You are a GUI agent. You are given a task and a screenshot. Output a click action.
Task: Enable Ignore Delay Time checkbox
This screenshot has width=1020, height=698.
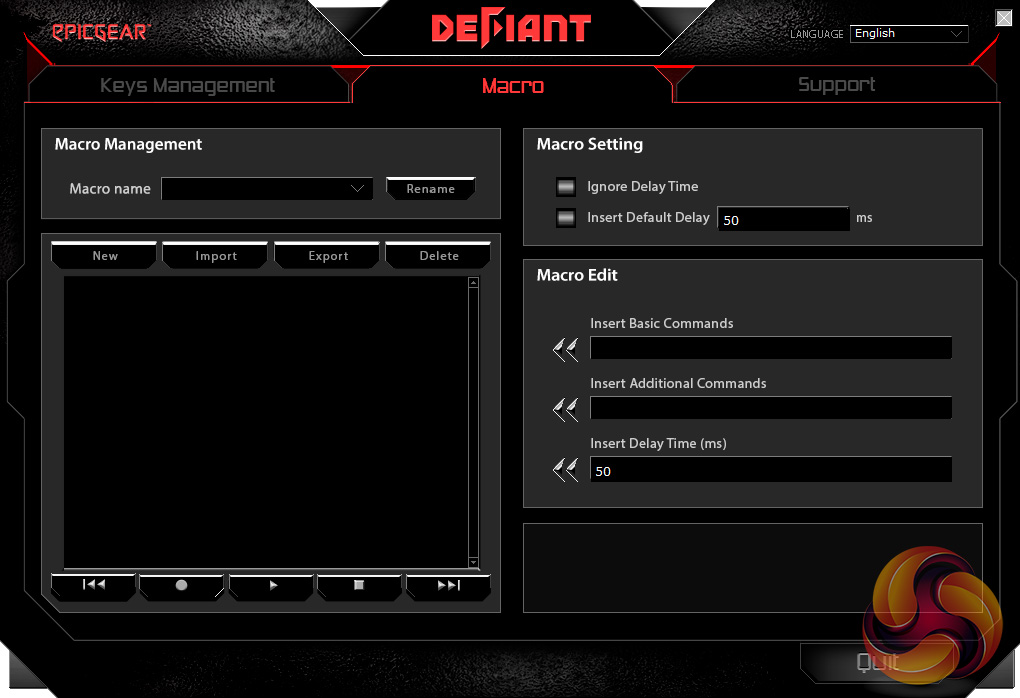point(566,187)
